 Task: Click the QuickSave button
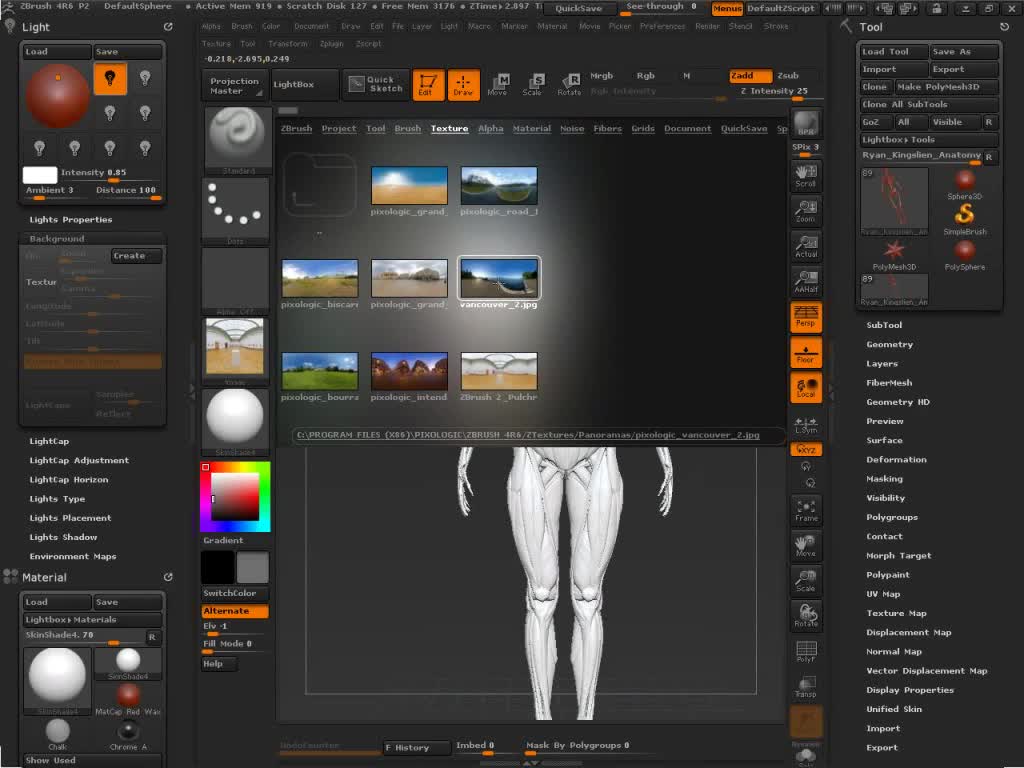coord(579,8)
